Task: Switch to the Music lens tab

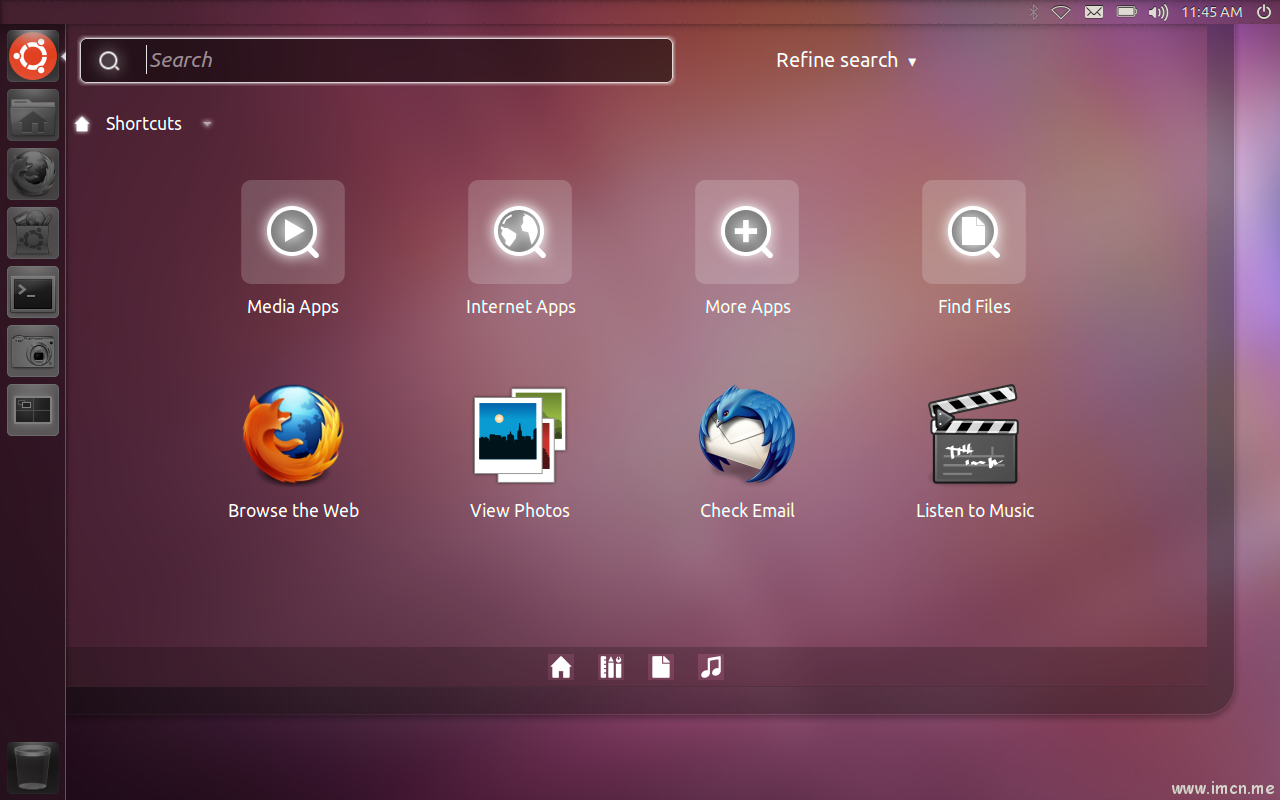Action: click(x=711, y=667)
